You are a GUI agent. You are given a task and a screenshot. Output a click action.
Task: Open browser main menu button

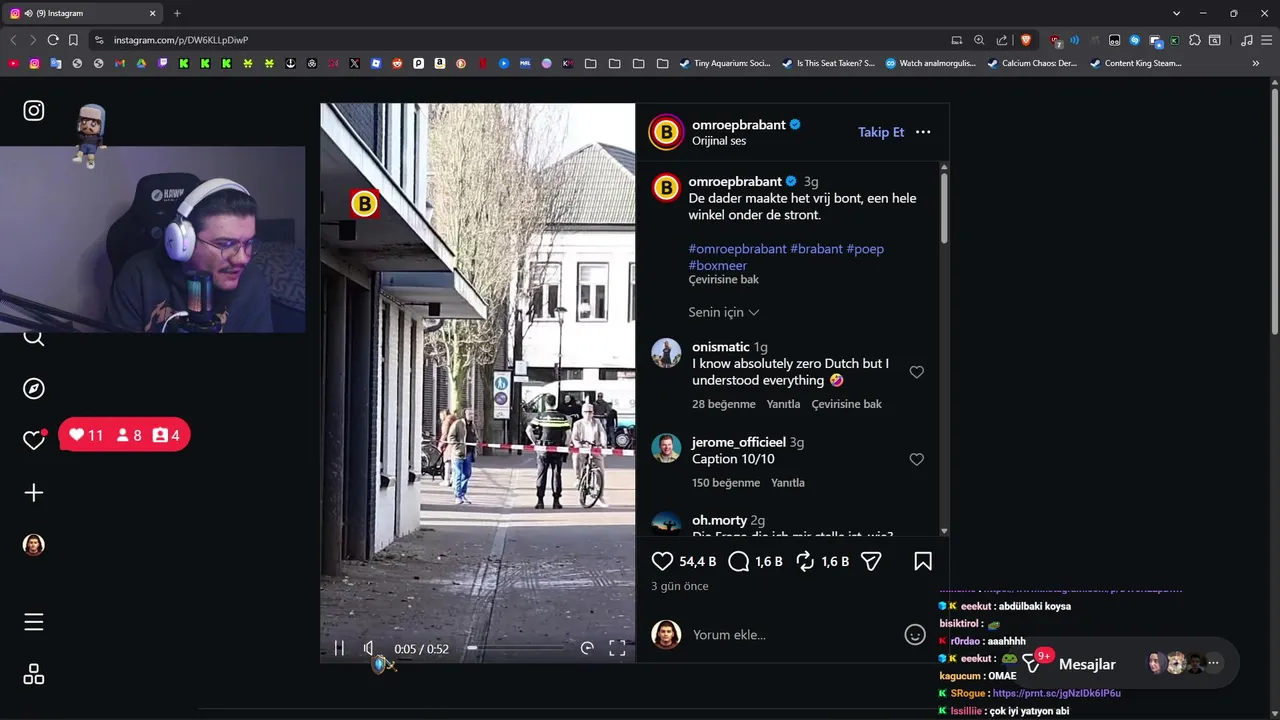[1266, 40]
